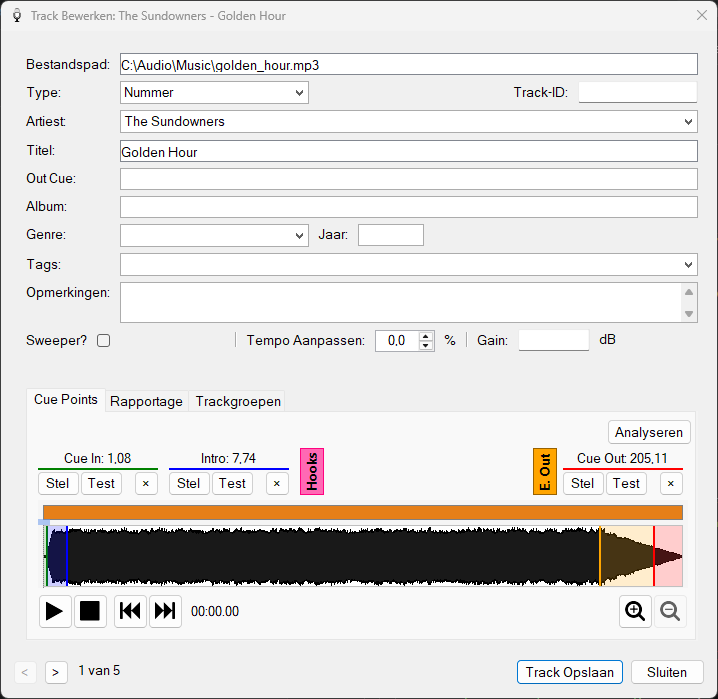Click the Bestandspad file path field
Image resolution: width=718 pixels, height=699 pixels.
408,65
